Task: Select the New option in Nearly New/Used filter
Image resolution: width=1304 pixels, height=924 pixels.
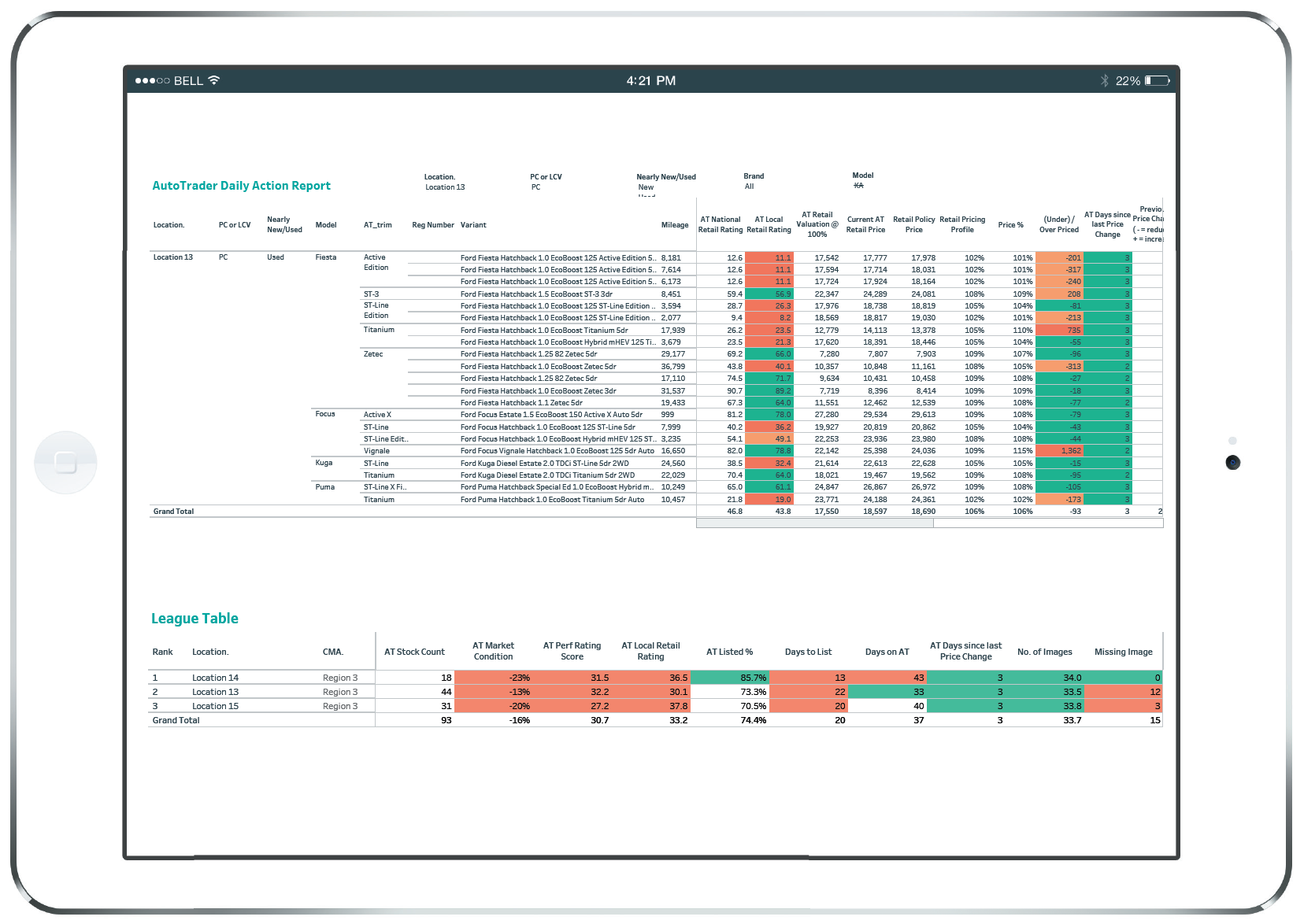Action: point(646,187)
